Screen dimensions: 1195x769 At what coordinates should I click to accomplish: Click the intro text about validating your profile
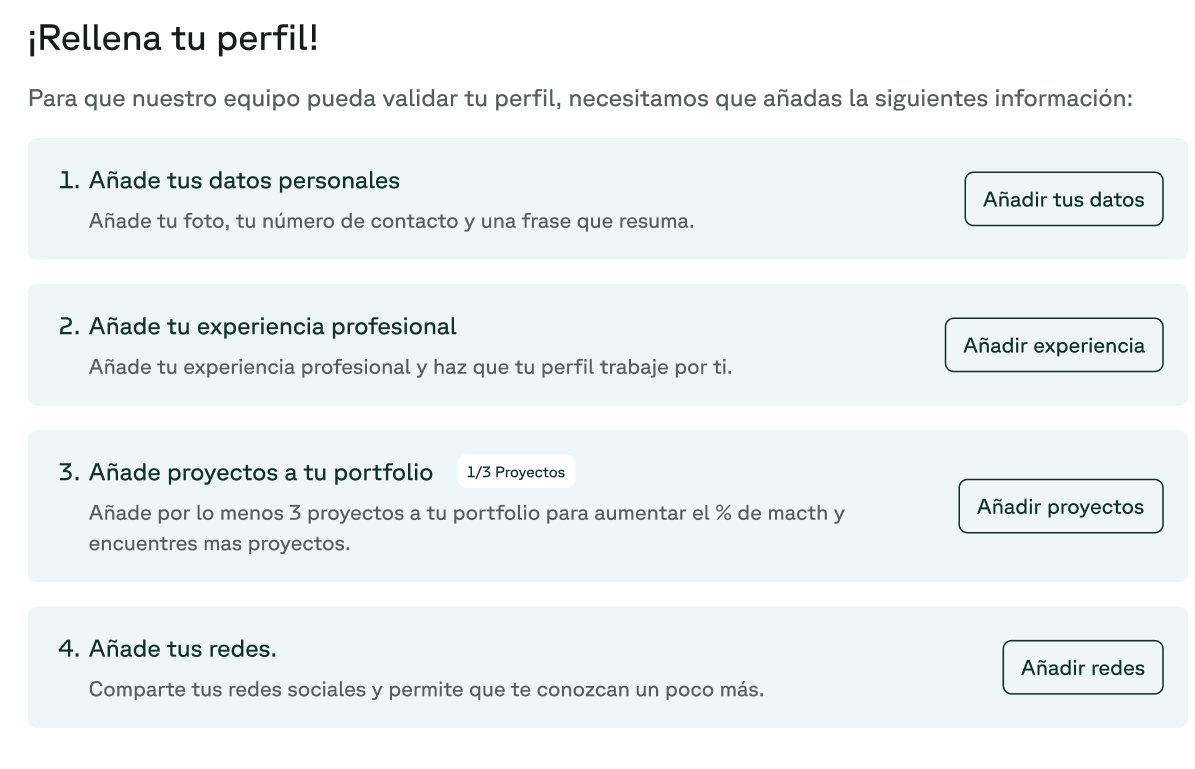tap(580, 100)
